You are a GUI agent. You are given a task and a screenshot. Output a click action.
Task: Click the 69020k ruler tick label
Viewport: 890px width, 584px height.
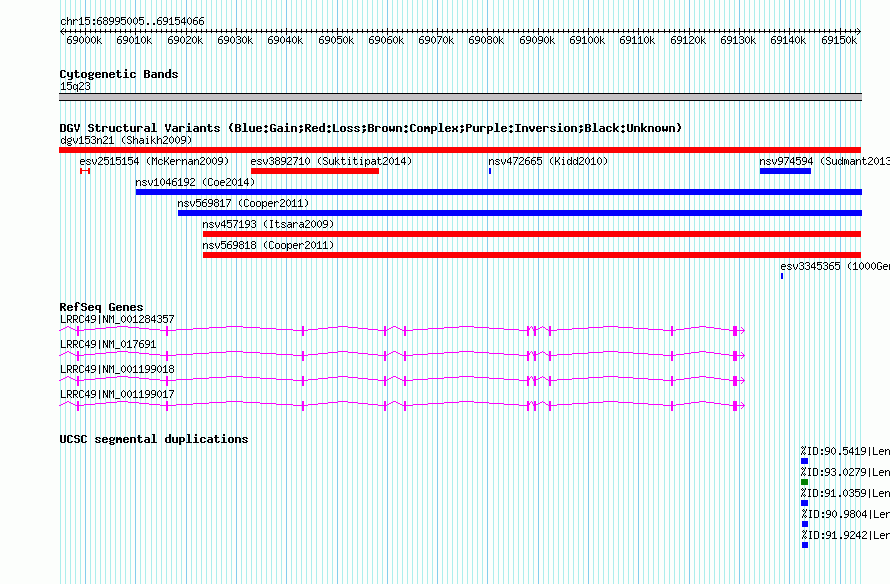[185, 40]
